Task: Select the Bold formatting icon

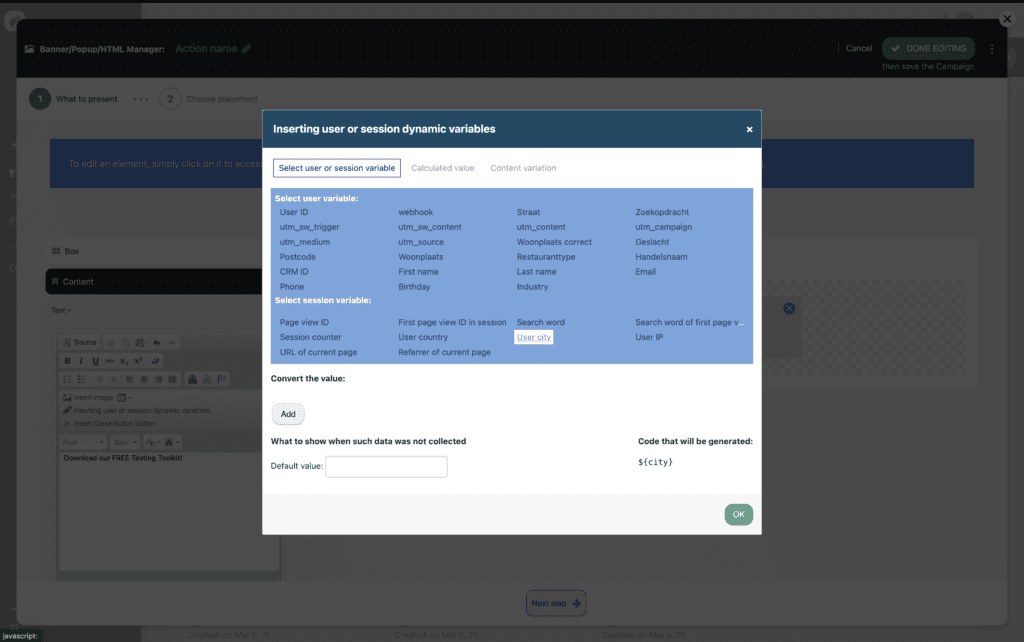Action: (68, 360)
